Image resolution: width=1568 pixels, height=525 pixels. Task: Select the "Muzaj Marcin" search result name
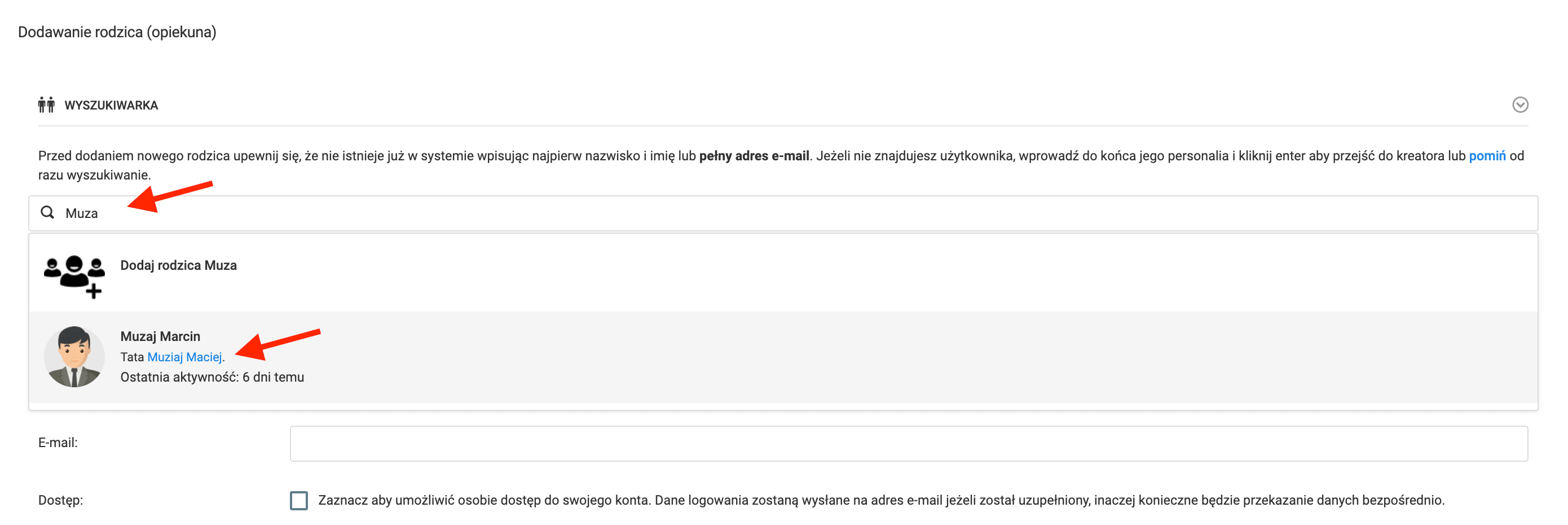(x=160, y=336)
